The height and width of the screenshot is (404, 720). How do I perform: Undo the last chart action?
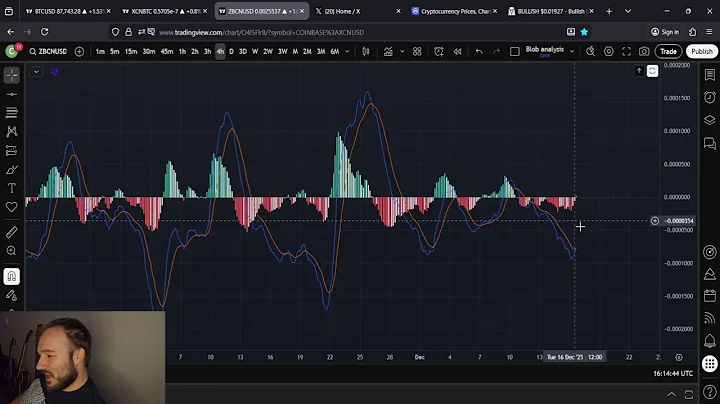coord(479,51)
